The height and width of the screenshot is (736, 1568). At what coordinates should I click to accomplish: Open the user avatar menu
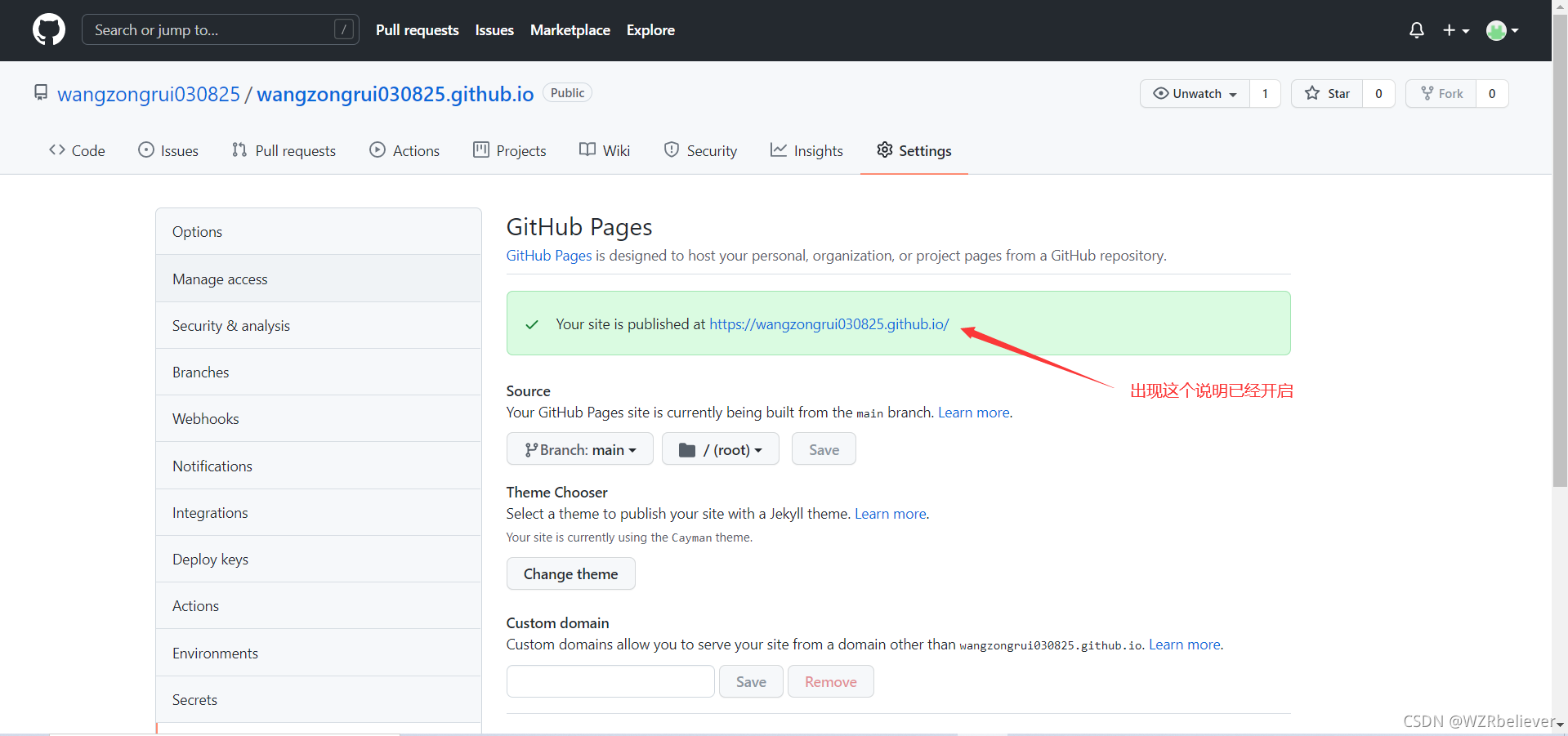coord(1503,30)
